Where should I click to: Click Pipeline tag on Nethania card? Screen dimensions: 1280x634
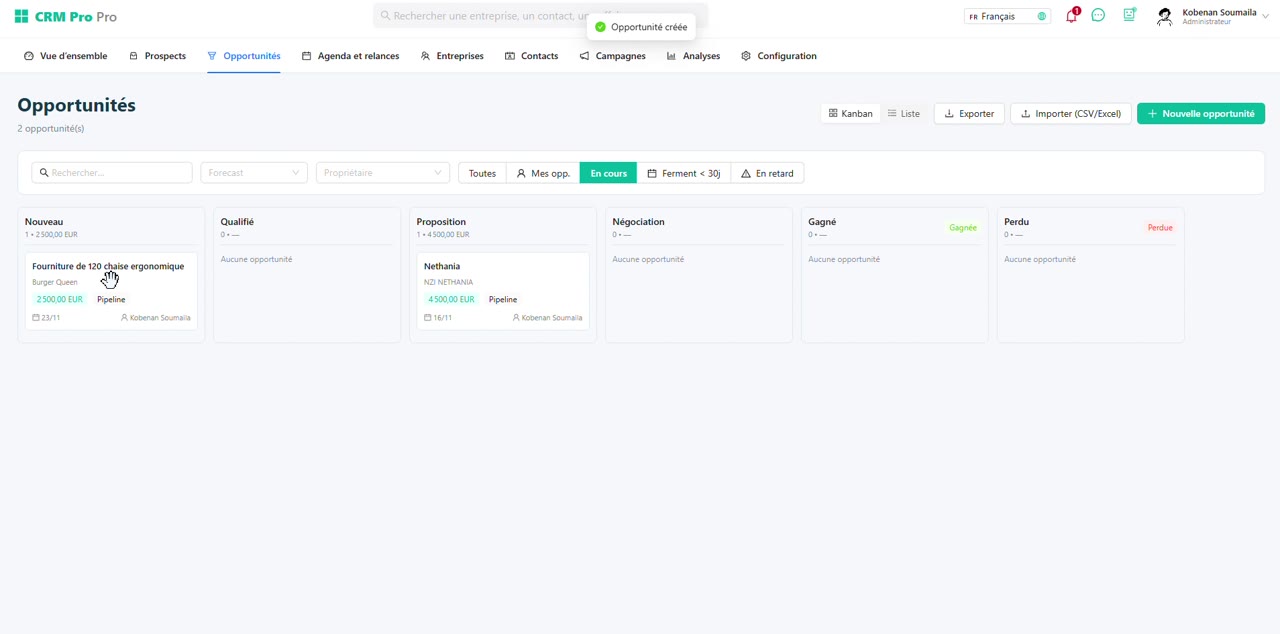point(503,299)
